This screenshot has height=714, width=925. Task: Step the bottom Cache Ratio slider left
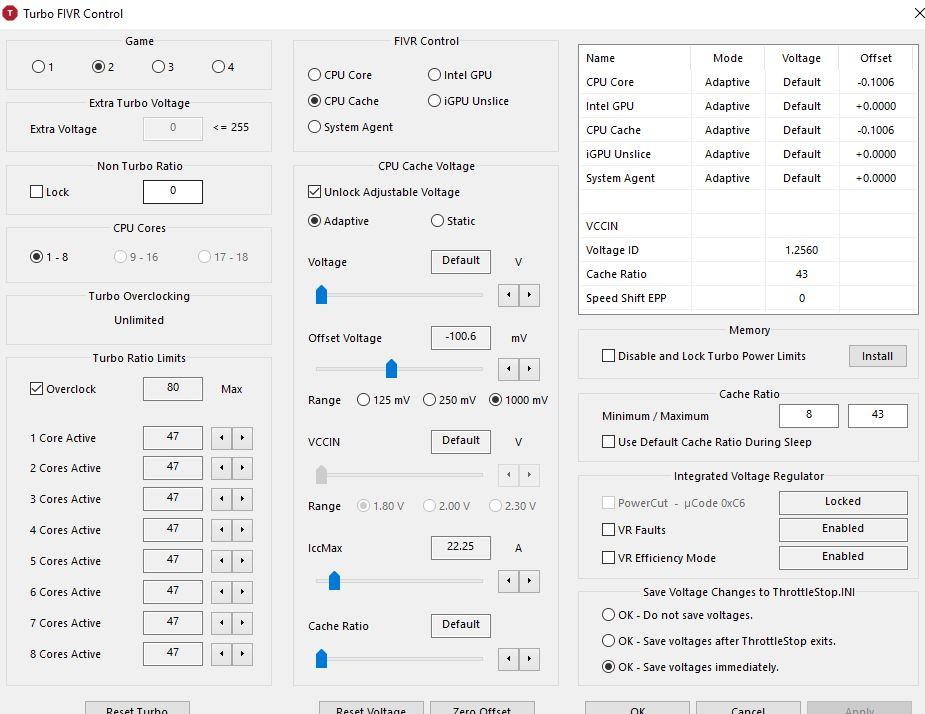click(509, 659)
